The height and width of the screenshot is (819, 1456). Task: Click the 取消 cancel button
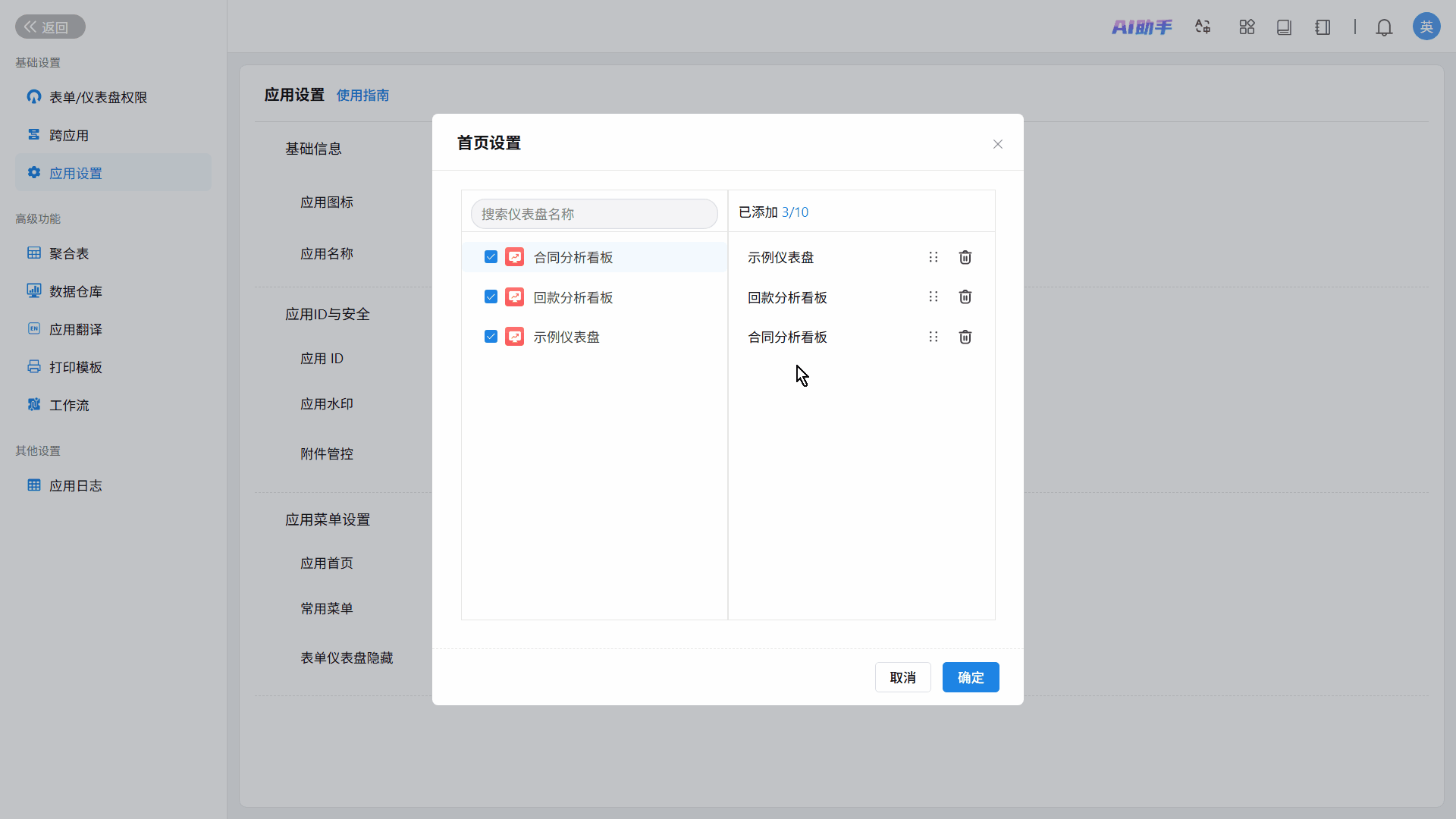[902, 677]
